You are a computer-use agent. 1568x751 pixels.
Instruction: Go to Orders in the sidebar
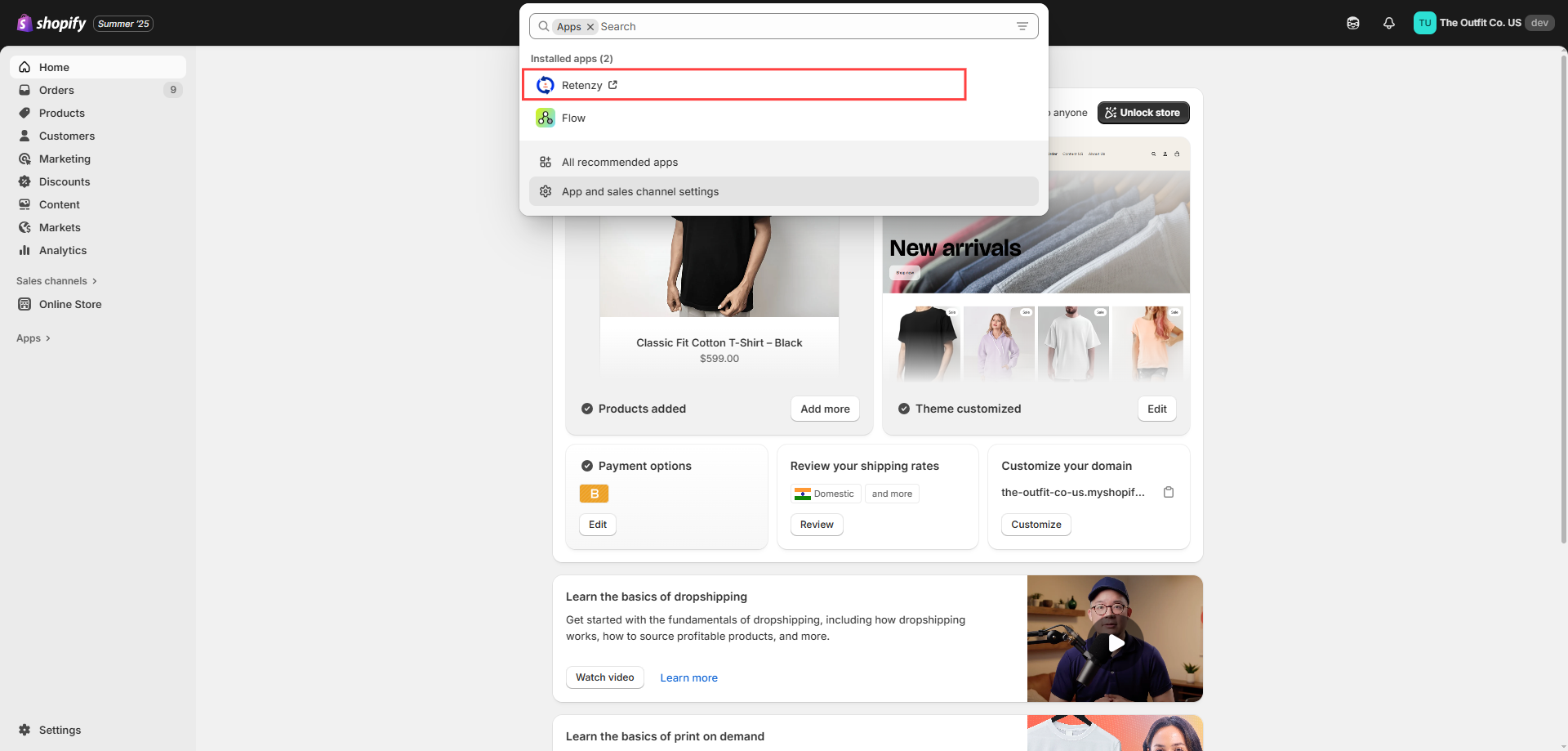click(56, 90)
